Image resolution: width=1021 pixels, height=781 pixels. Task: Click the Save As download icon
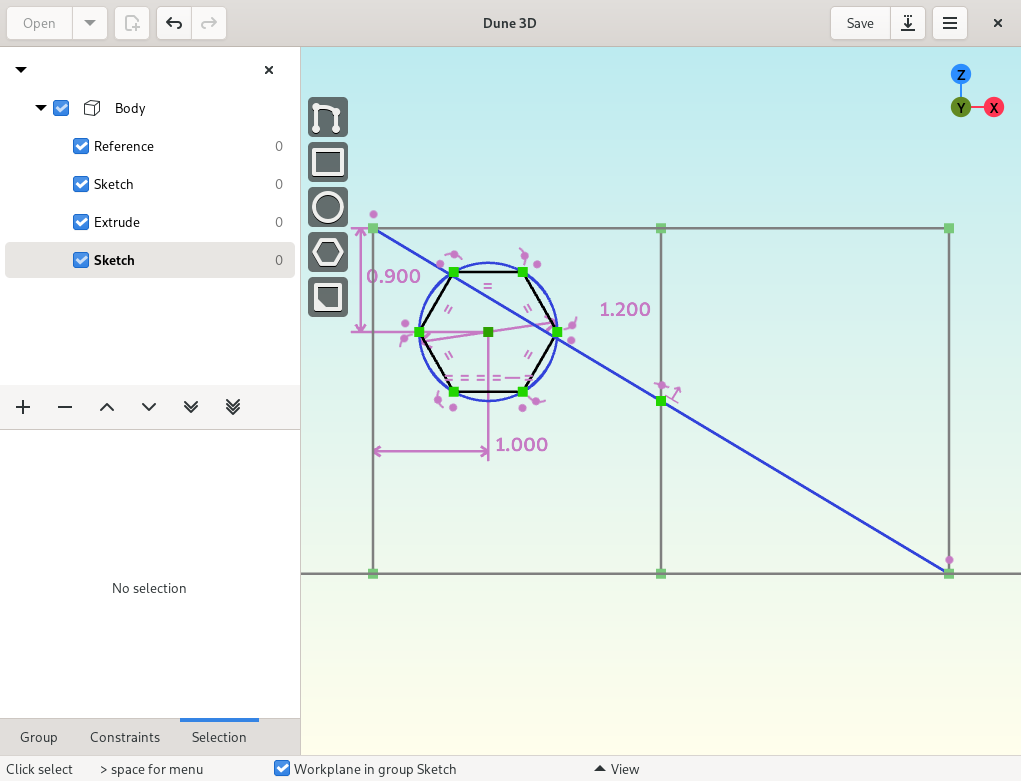coord(908,23)
